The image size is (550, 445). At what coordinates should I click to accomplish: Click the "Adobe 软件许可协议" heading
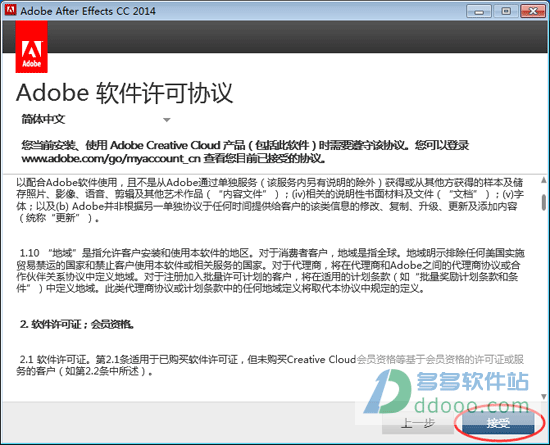pyautogui.click(x=124, y=93)
